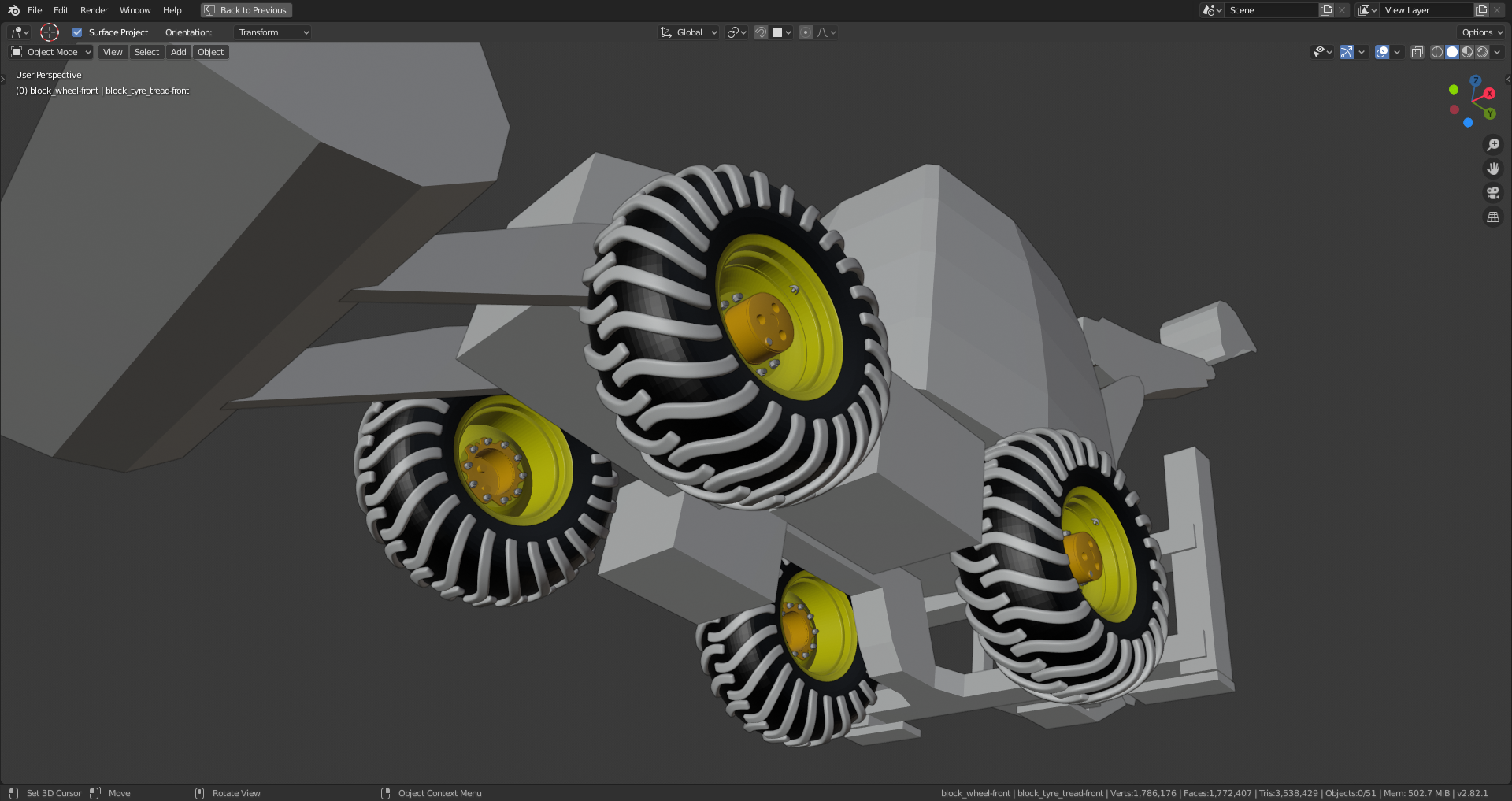Click the red X axis gizmo ball

click(1489, 94)
